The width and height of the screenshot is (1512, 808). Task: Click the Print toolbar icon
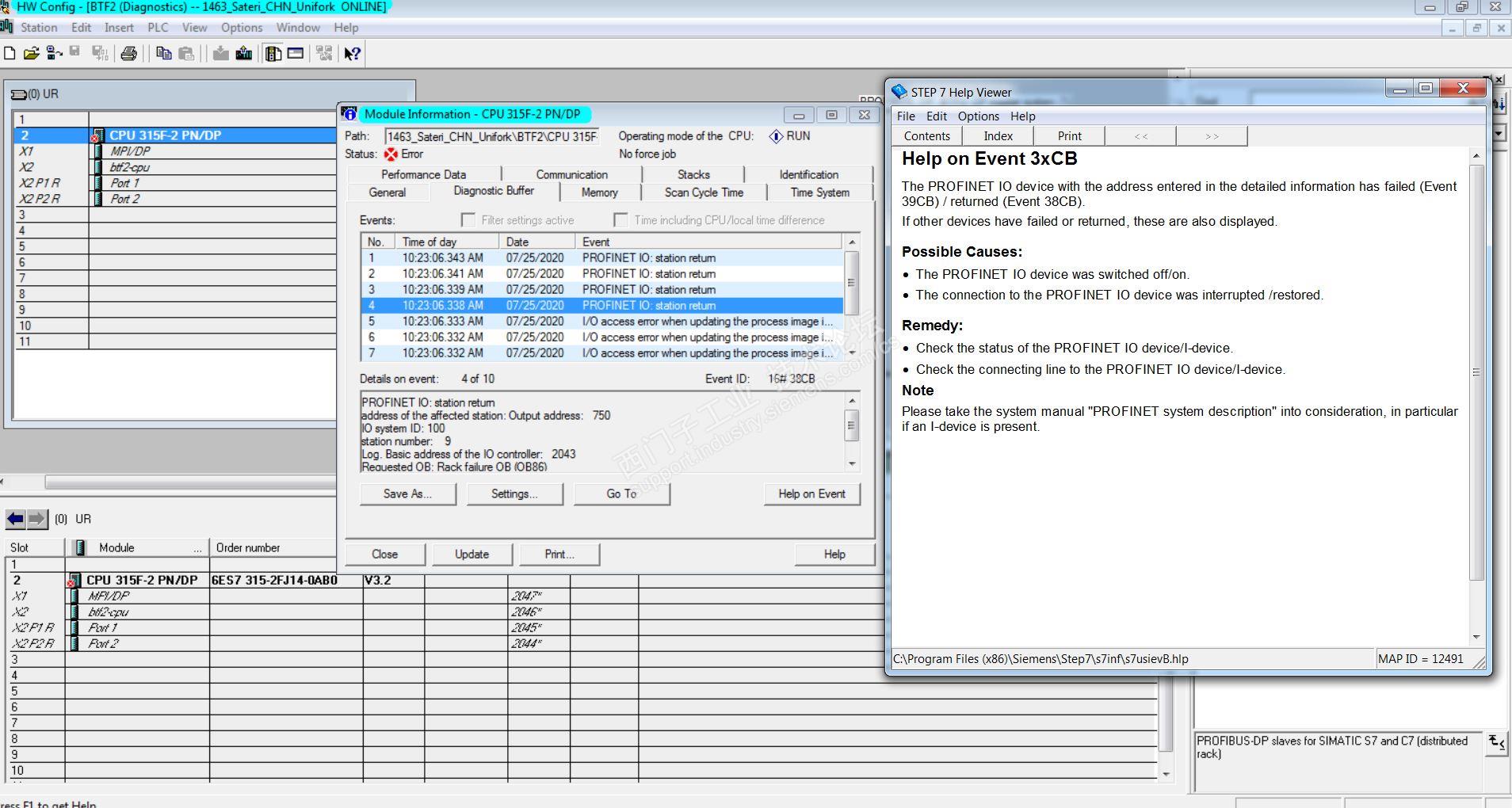pyautogui.click(x=129, y=53)
